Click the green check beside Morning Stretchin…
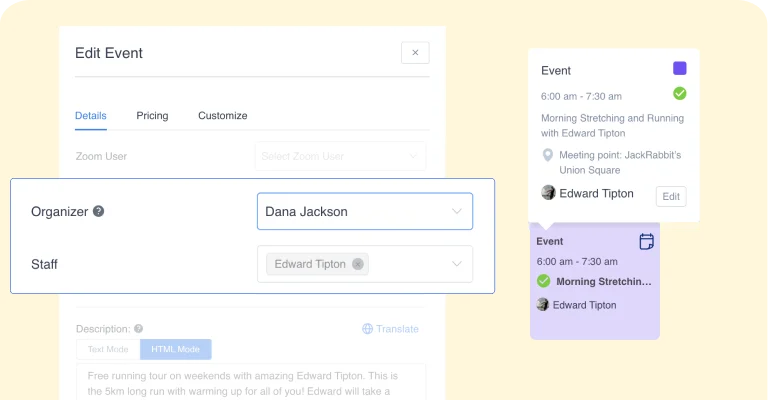 pos(543,281)
